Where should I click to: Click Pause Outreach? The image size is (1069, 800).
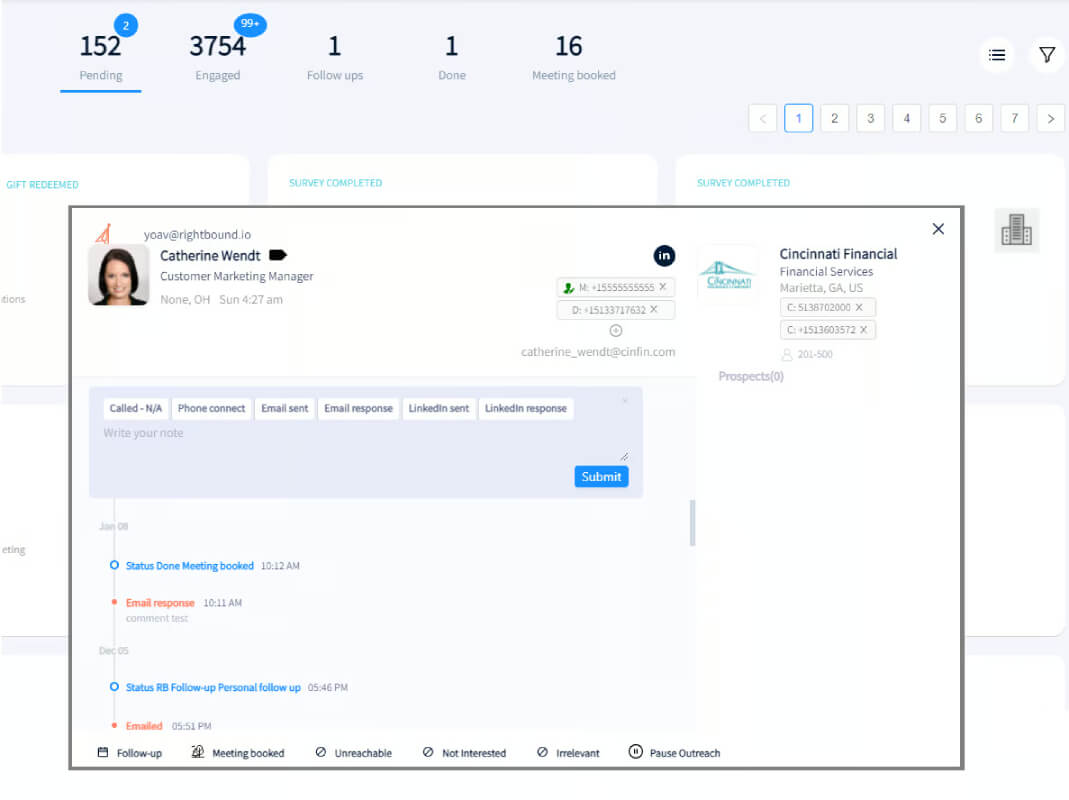click(674, 753)
